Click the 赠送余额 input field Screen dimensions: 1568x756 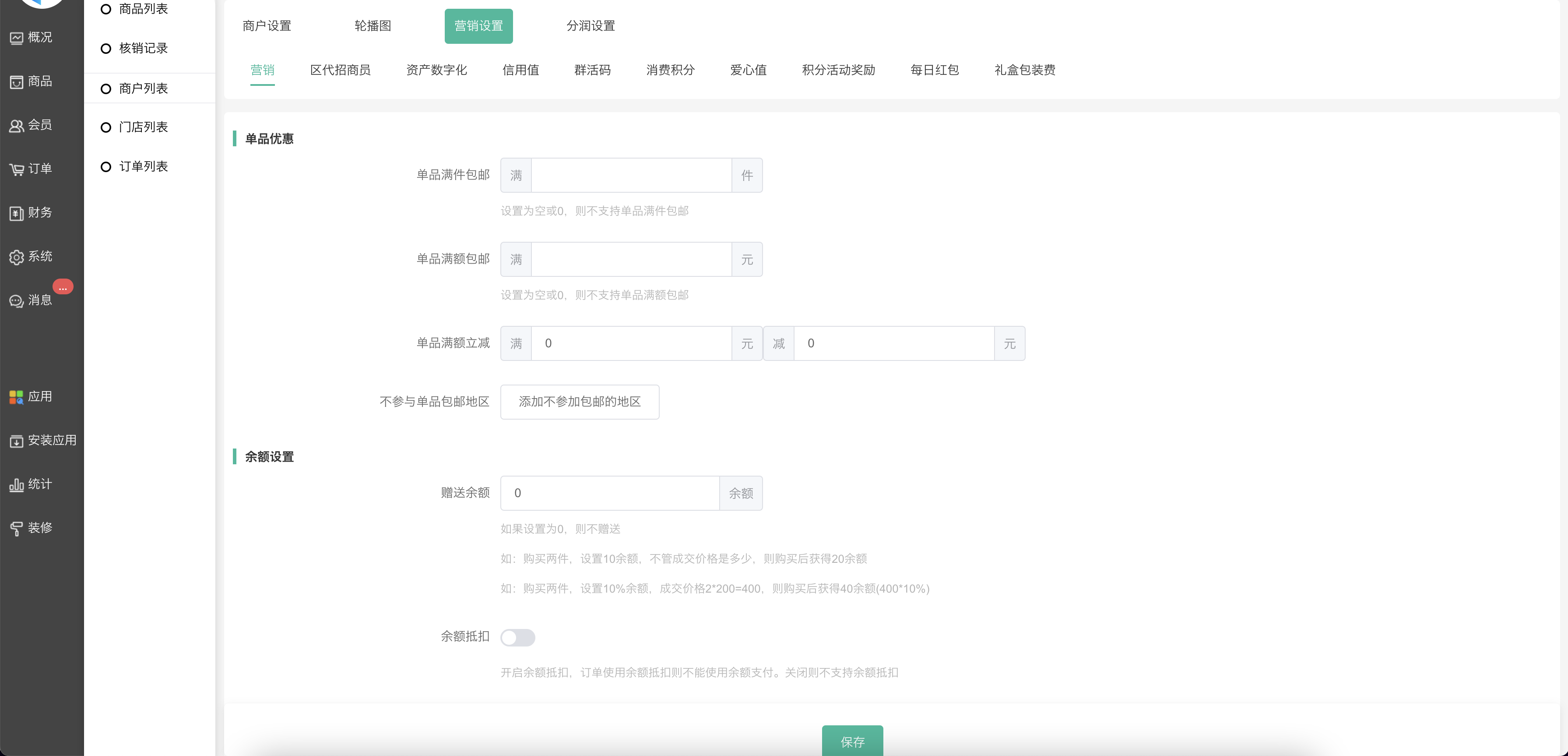pyautogui.click(x=610, y=493)
